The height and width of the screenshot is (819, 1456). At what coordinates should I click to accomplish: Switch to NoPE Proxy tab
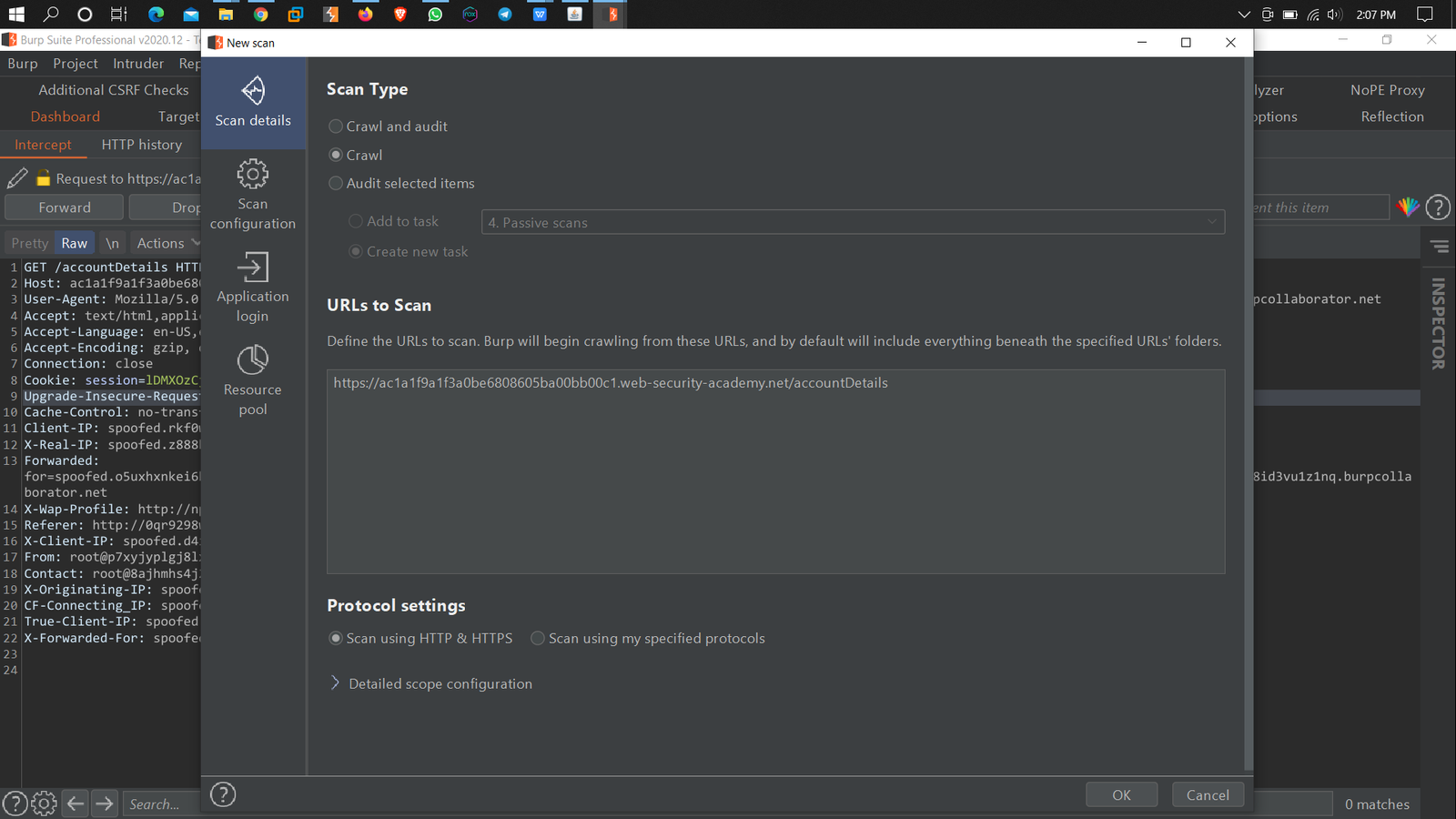pyautogui.click(x=1388, y=90)
